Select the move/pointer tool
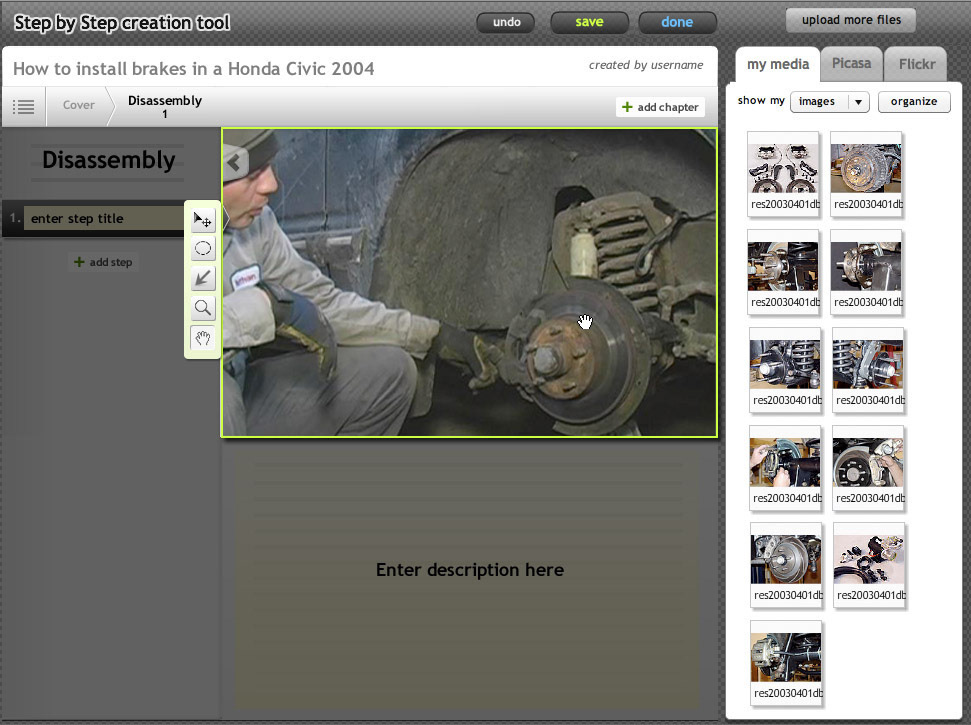971x725 pixels. click(202, 220)
